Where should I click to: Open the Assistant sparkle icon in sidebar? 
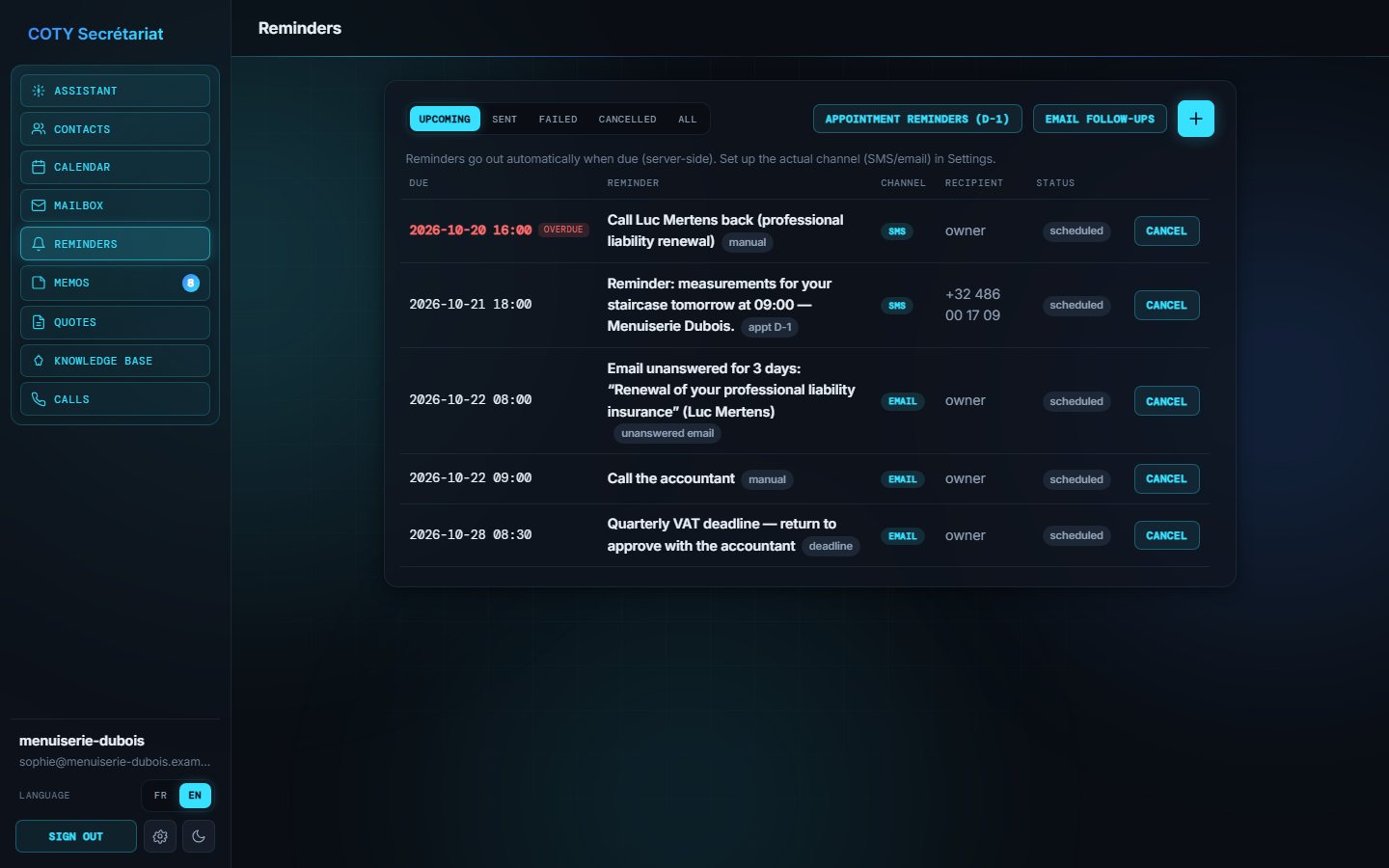tap(39, 91)
